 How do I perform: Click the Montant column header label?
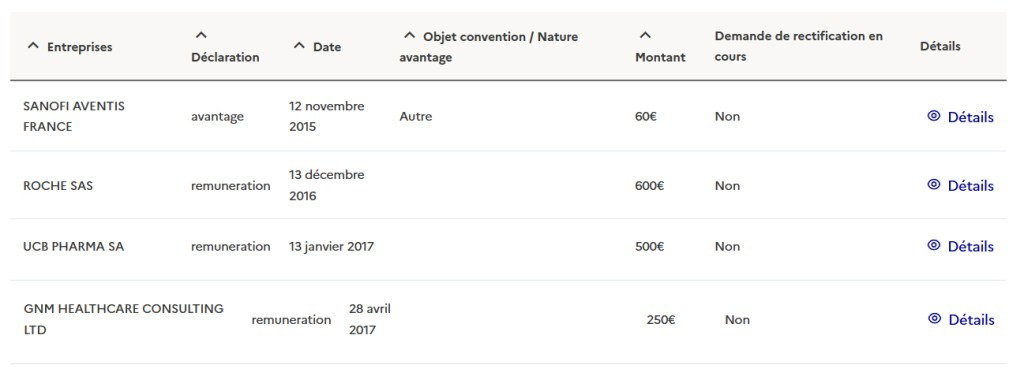tap(660, 57)
